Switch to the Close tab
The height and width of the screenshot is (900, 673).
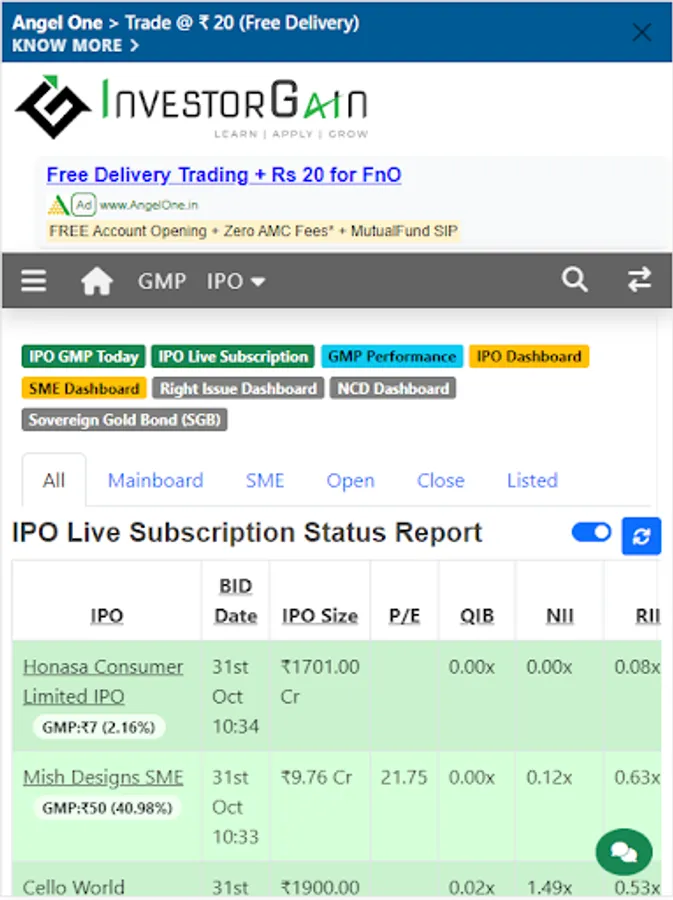tap(441, 480)
